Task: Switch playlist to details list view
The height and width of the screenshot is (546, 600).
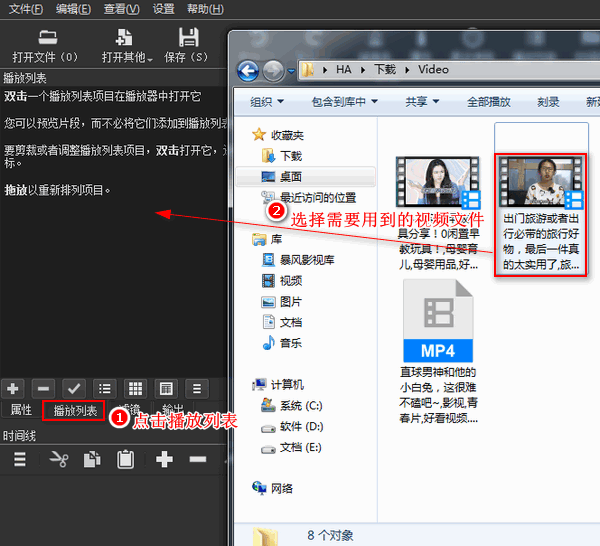Action: pyautogui.click(x=104, y=389)
